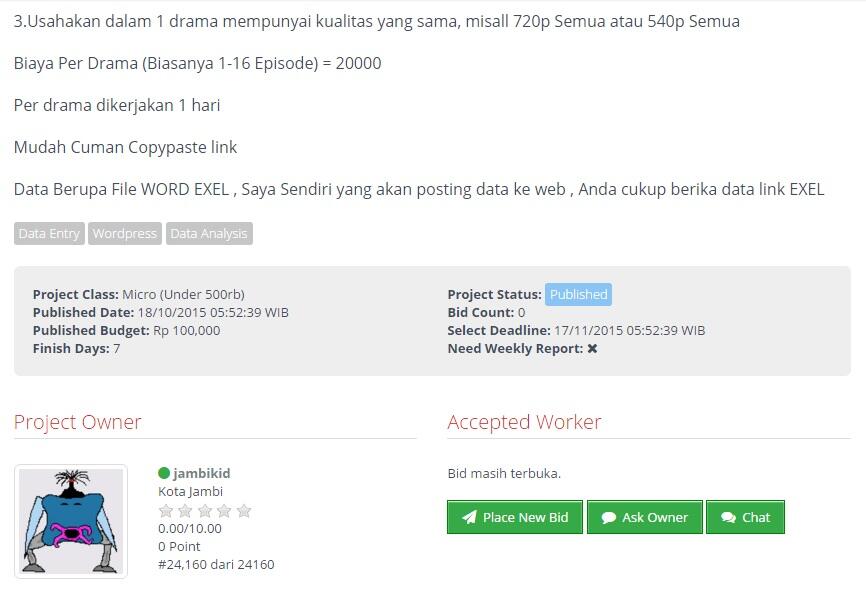866x591 pixels.
Task: Start a chat with the owner
Action: click(x=745, y=517)
